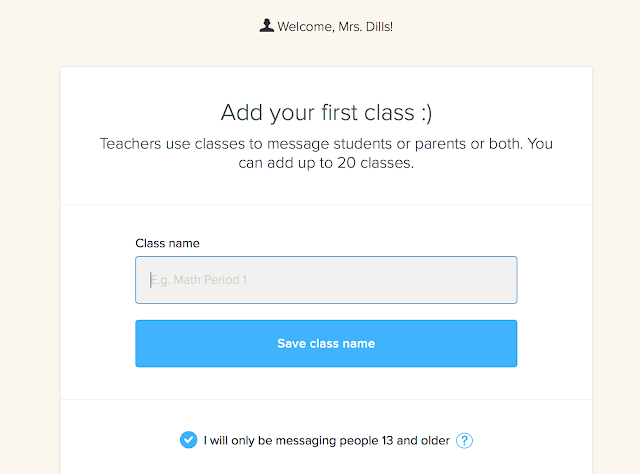The image size is (640, 474).
Task: Uncheck the 13 and older checkbox
Action: tap(188, 440)
